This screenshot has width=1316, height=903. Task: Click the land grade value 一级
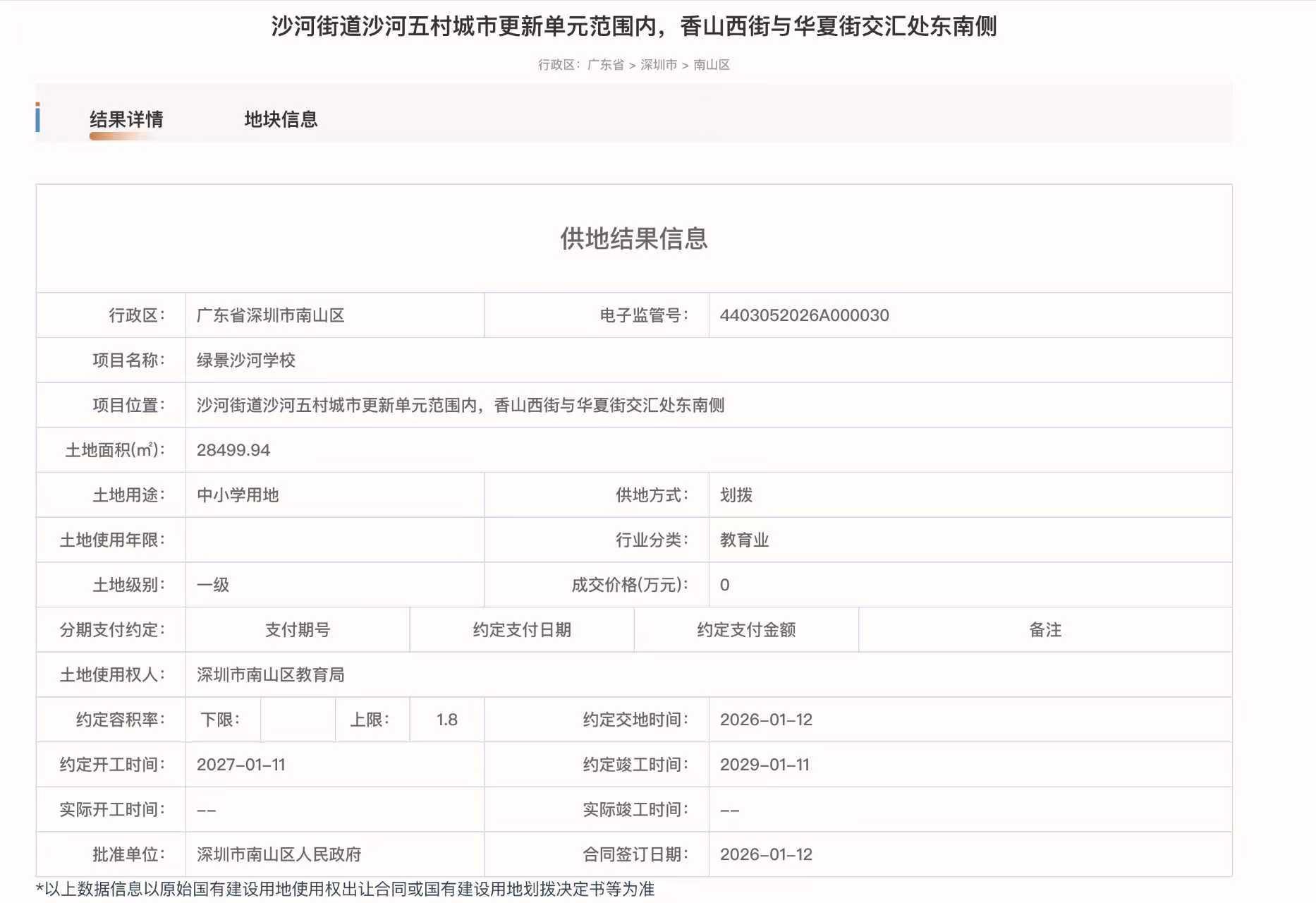pos(212,585)
